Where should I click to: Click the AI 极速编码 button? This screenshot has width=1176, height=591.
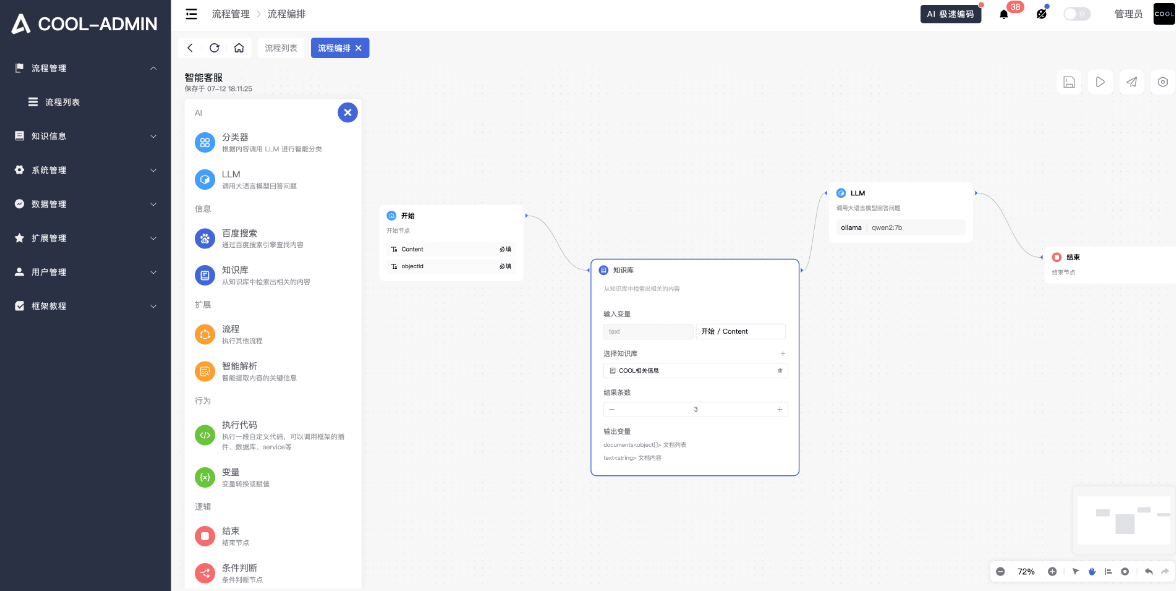click(x=950, y=14)
